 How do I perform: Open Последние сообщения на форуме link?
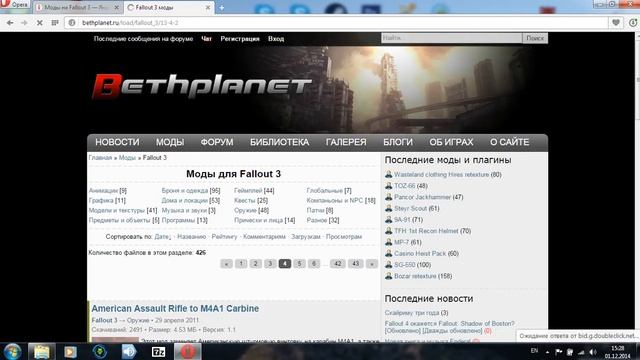(x=143, y=39)
